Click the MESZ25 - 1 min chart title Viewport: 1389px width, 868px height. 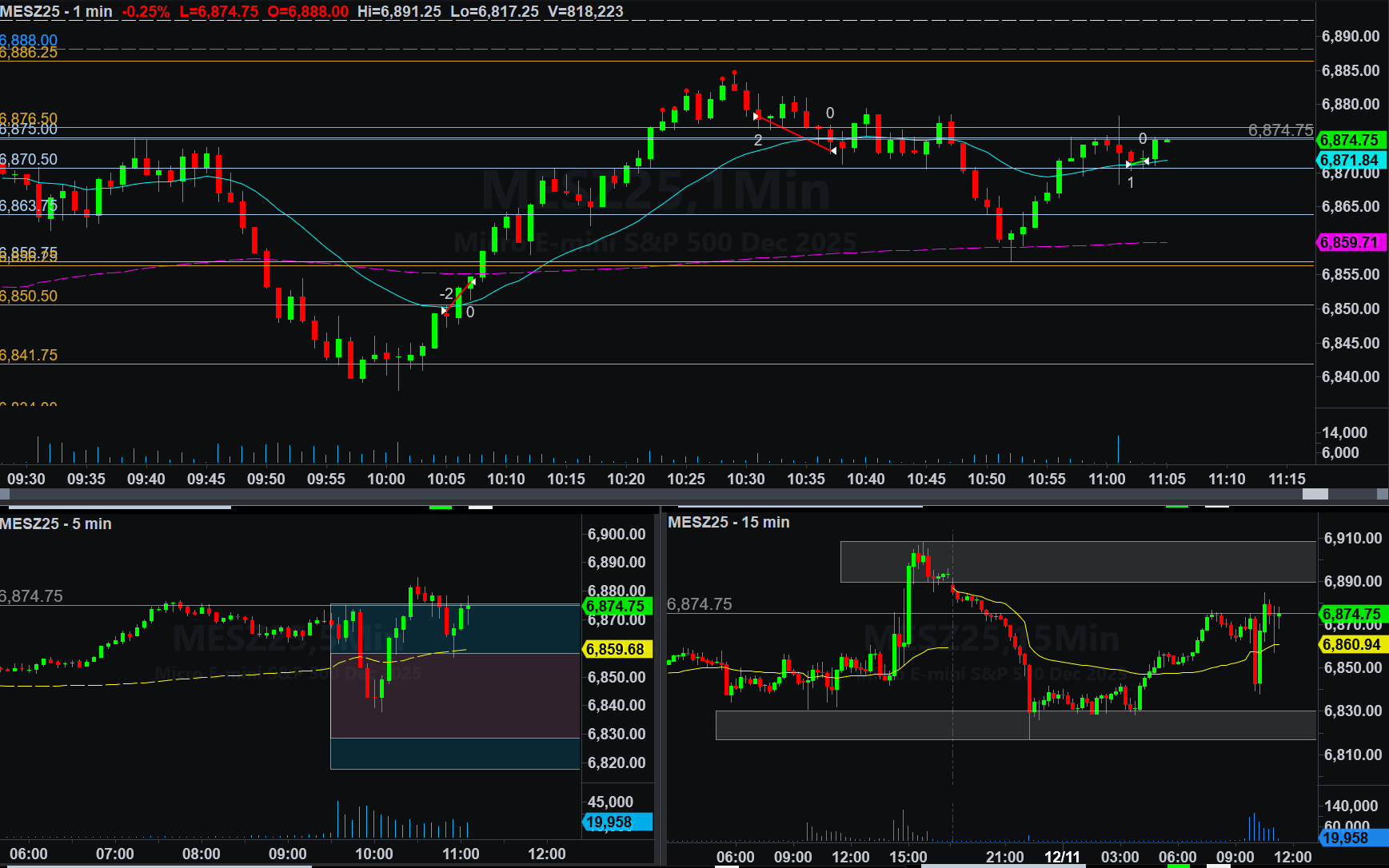tap(56, 11)
